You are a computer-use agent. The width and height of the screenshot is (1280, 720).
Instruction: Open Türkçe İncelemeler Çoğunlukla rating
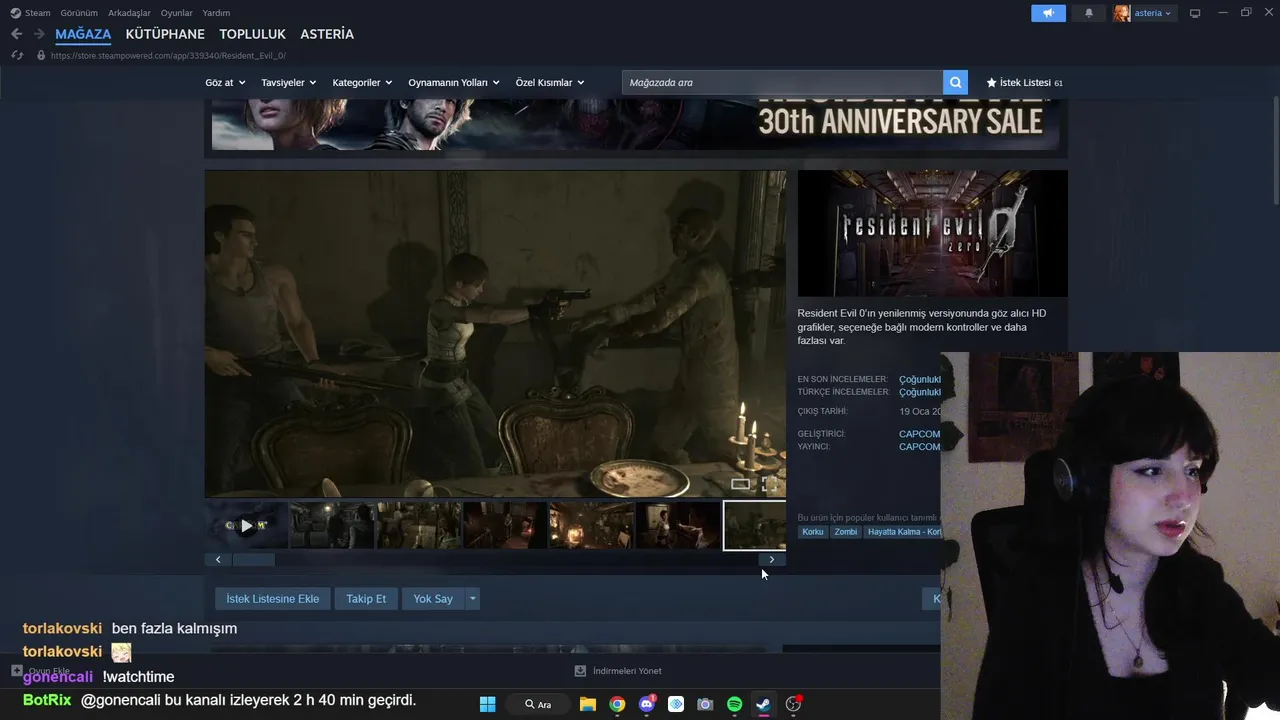click(920, 393)
